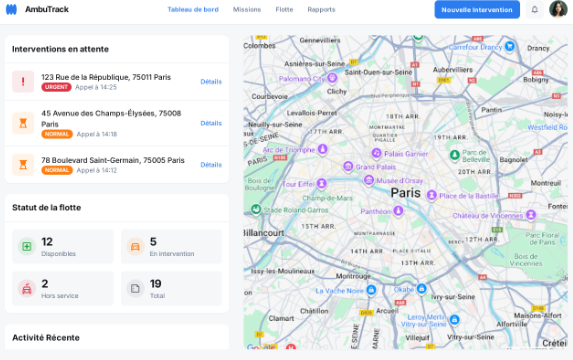Open the notifications bell
Image resolution: width=573 pixels, height=360 pixels.
[534, 10]
